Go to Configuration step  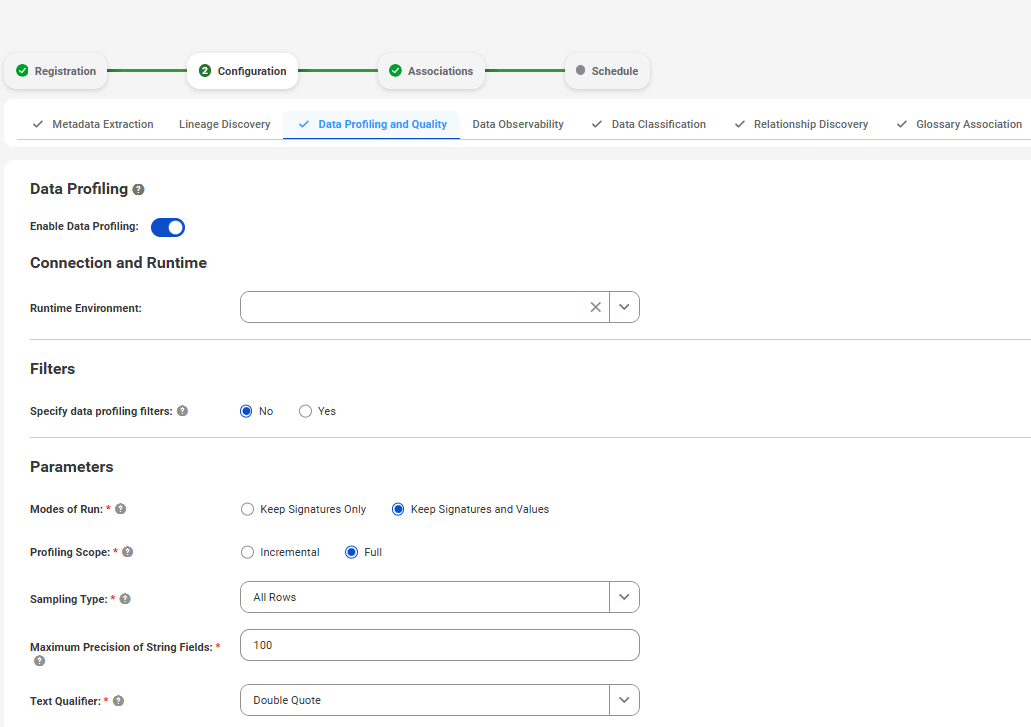pyautogui.click(x=243, y=71)
